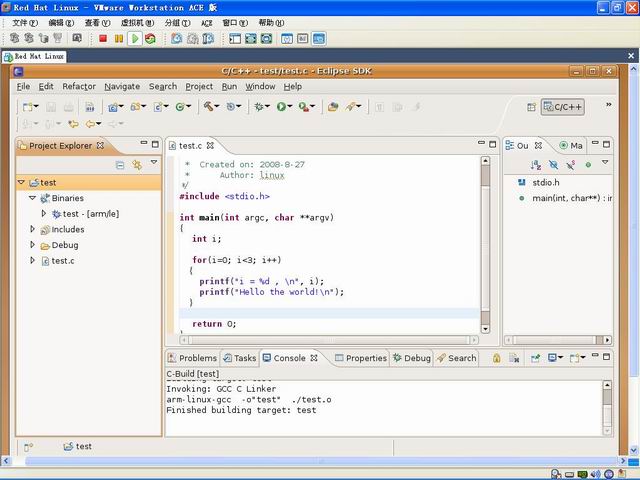Click the New C Source File icon
Viewport: 640px width, 480px height.
click(158, 107)
